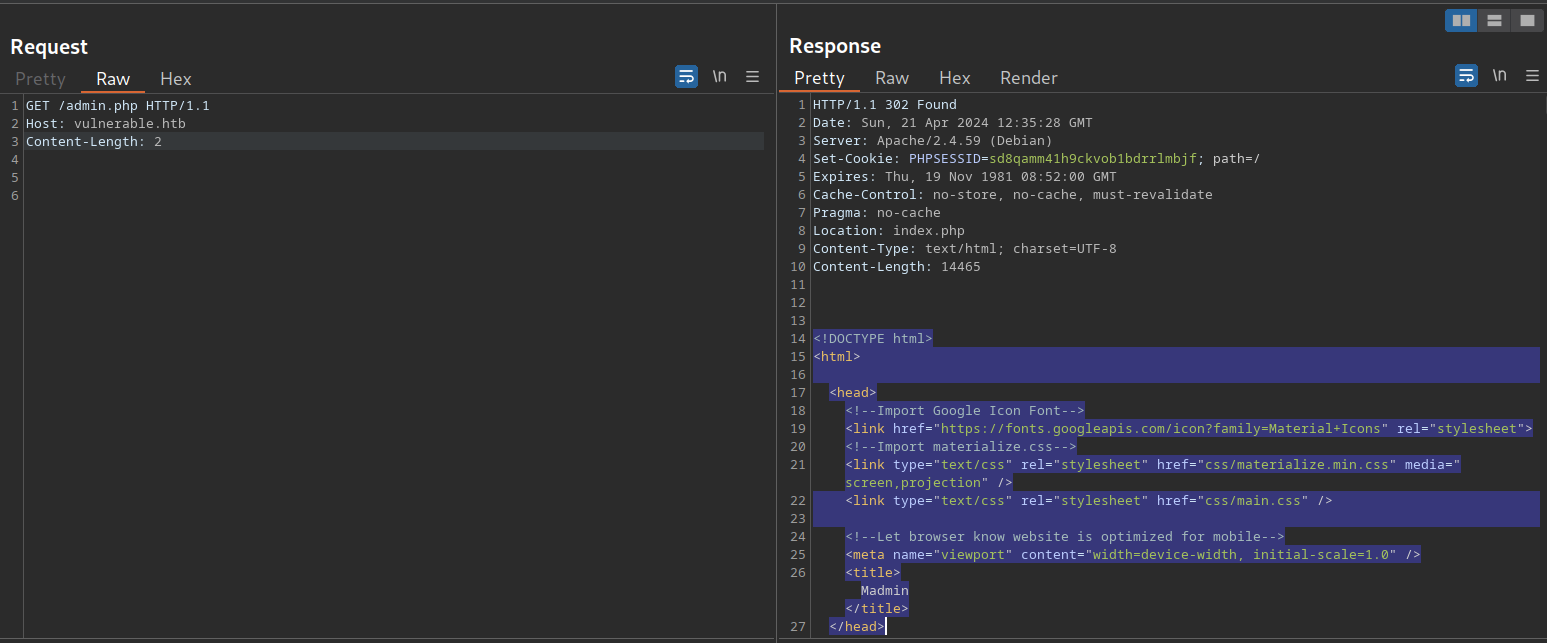Toggle word wrap in Request panel
This screenshot has width=1547, height=643.
[686, 77]
